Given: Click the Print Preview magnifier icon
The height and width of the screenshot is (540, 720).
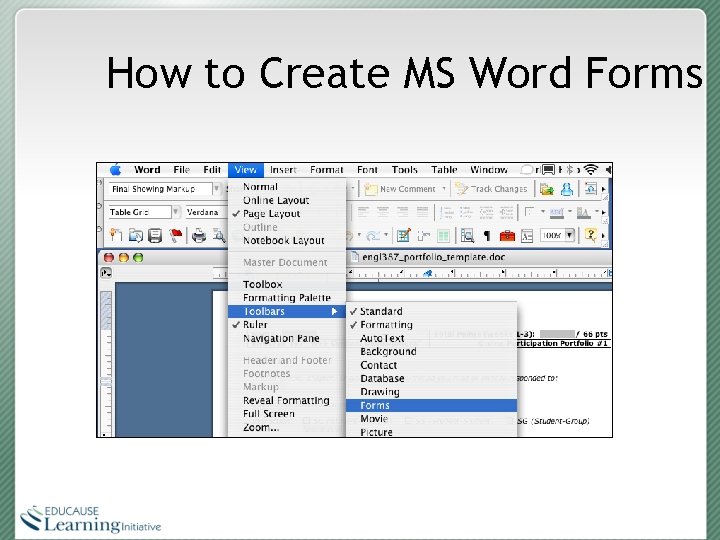Looking at the screenshot, I should pos(219,235).
